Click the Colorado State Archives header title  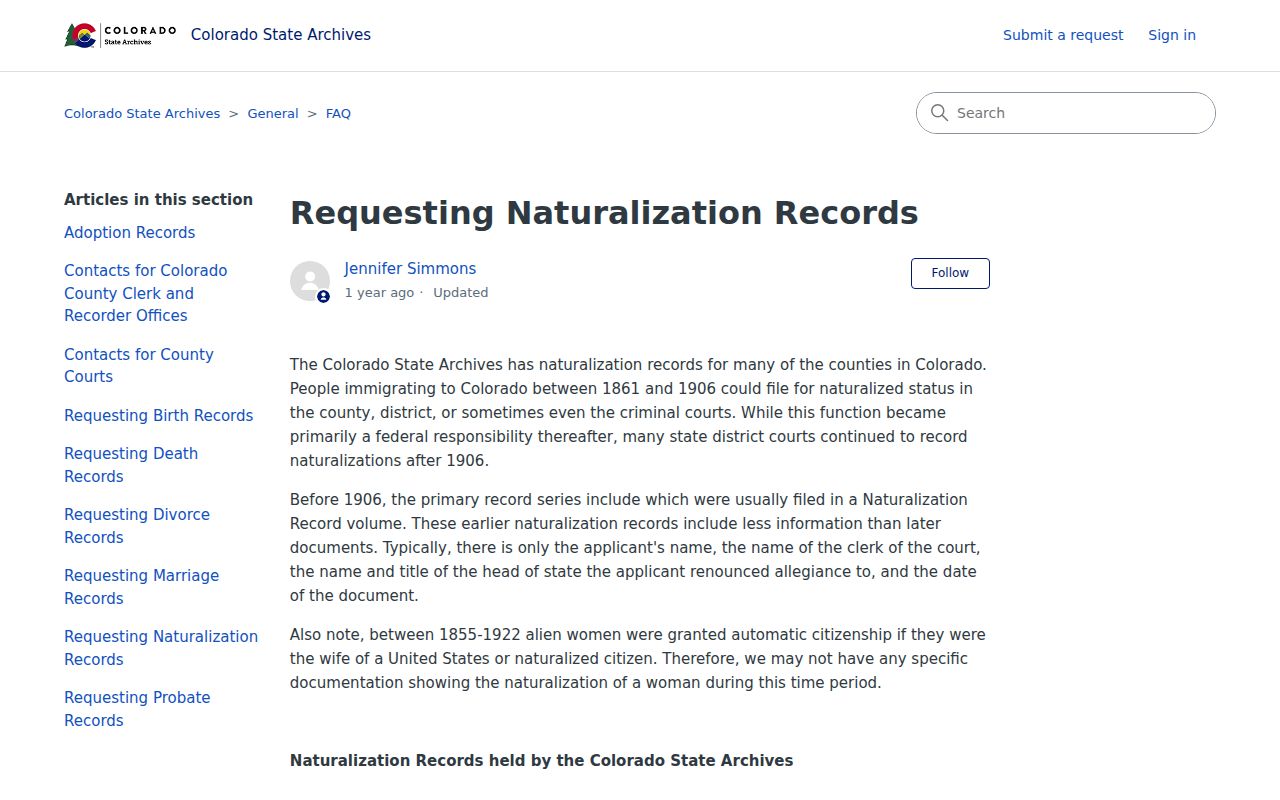(x=281, y=35)
